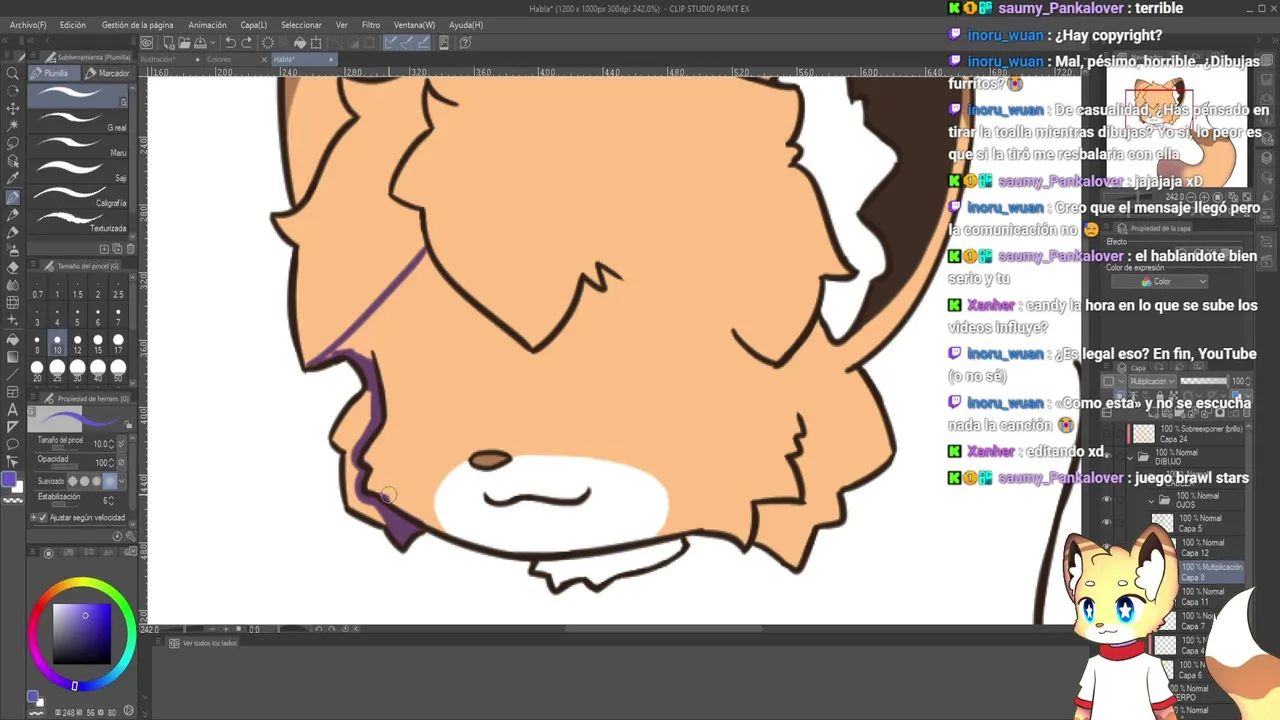The width and height of the screenshot is (1280, 720).
Task: Open the save options dropdown arrow
Action: pyautogui.click(x=213, y=43)
